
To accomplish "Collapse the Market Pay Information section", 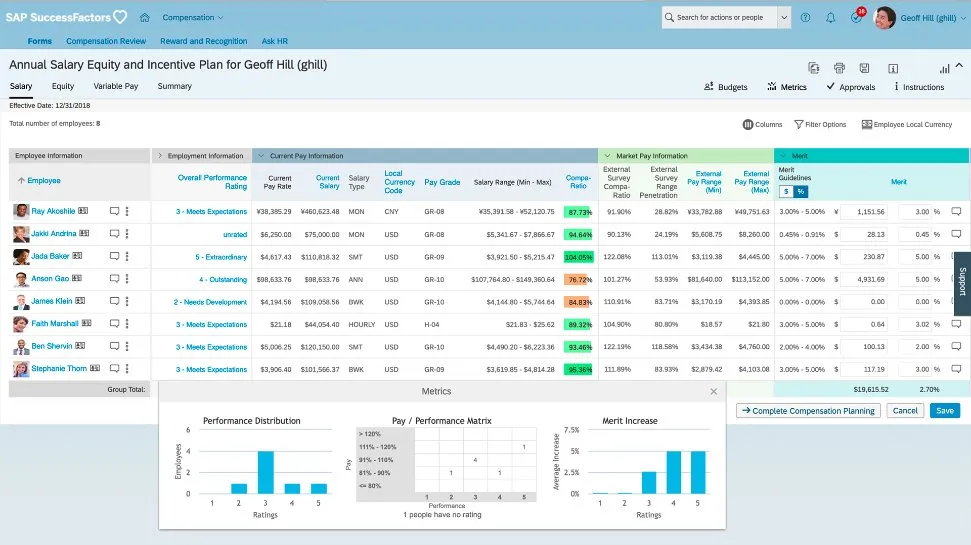I will [606, 156].
